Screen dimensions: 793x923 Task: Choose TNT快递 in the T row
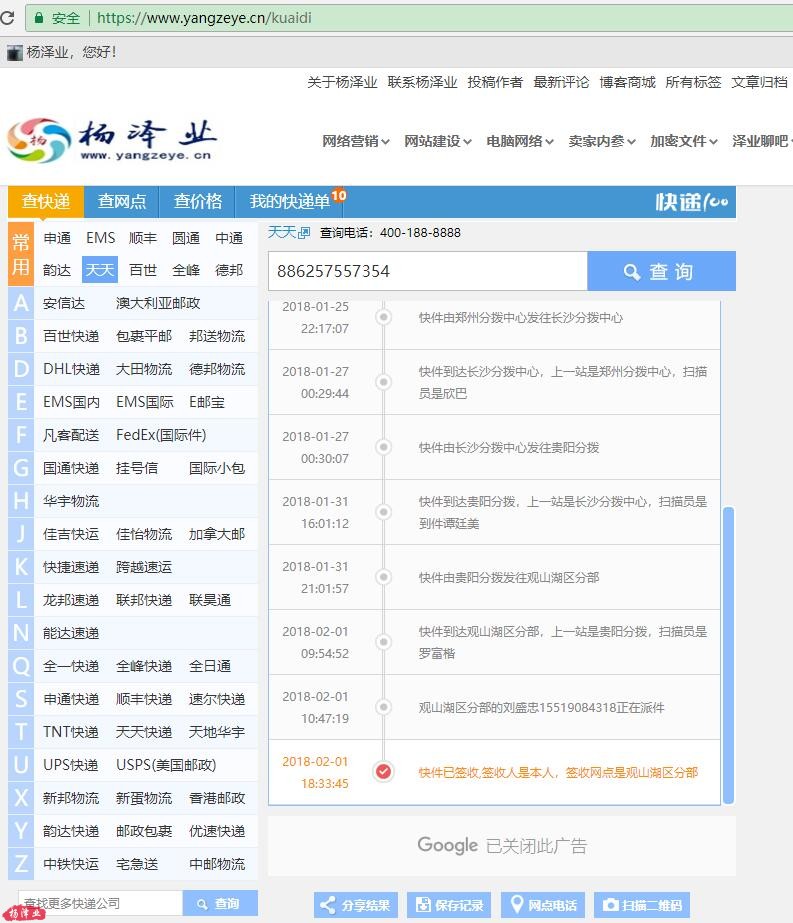coord(71,732)
